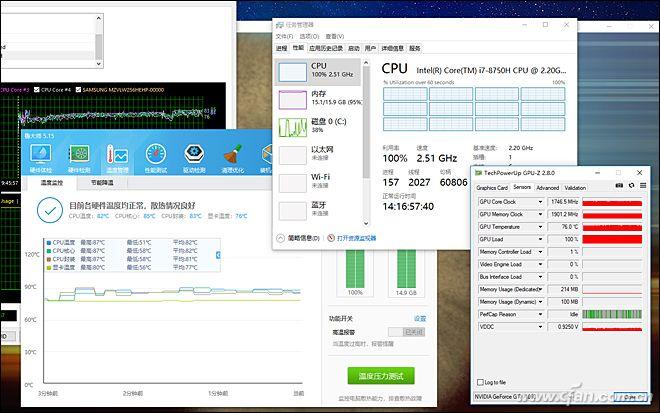Expand the Memory Usage (Dynamic) dropdown
This screenshot has width=660, height=413.
click(540, 302)
